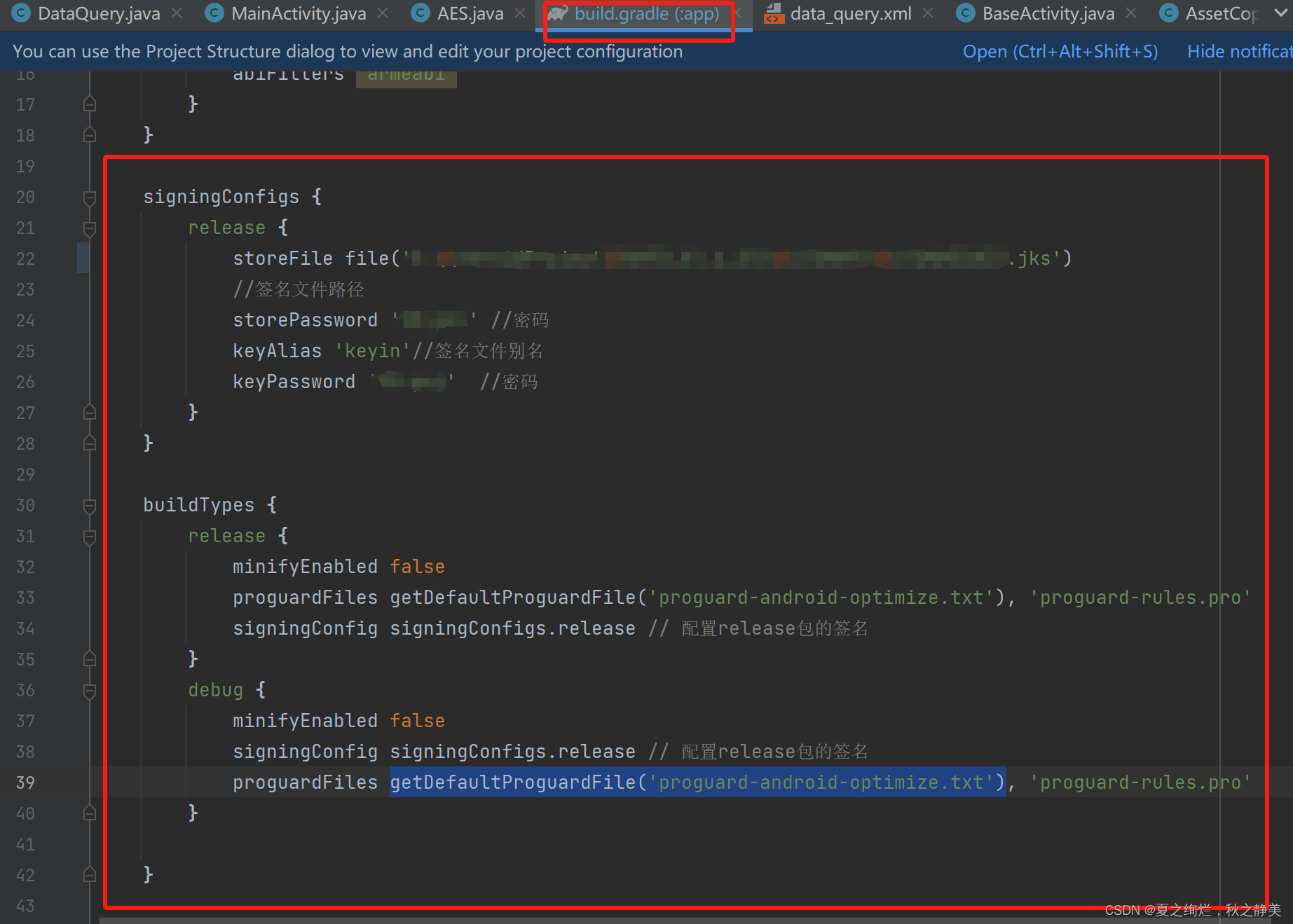Close the data_query.xml tab
The width and height of the screenshot is (1293, 924).
[928, 13]
